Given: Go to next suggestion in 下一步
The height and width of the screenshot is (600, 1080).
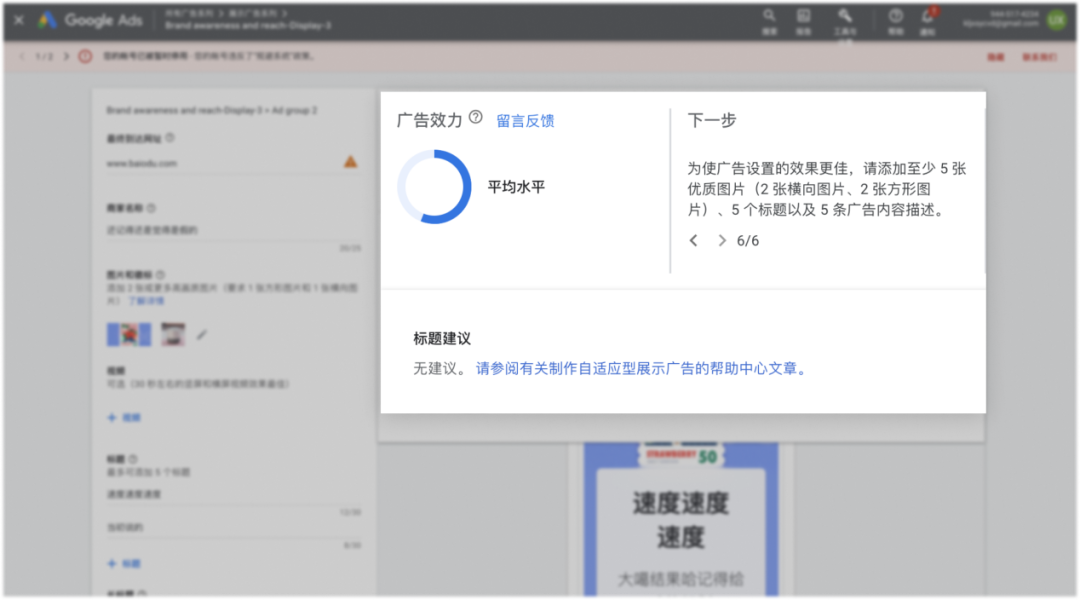Looking at the screenshot, I should pos(721,240).
